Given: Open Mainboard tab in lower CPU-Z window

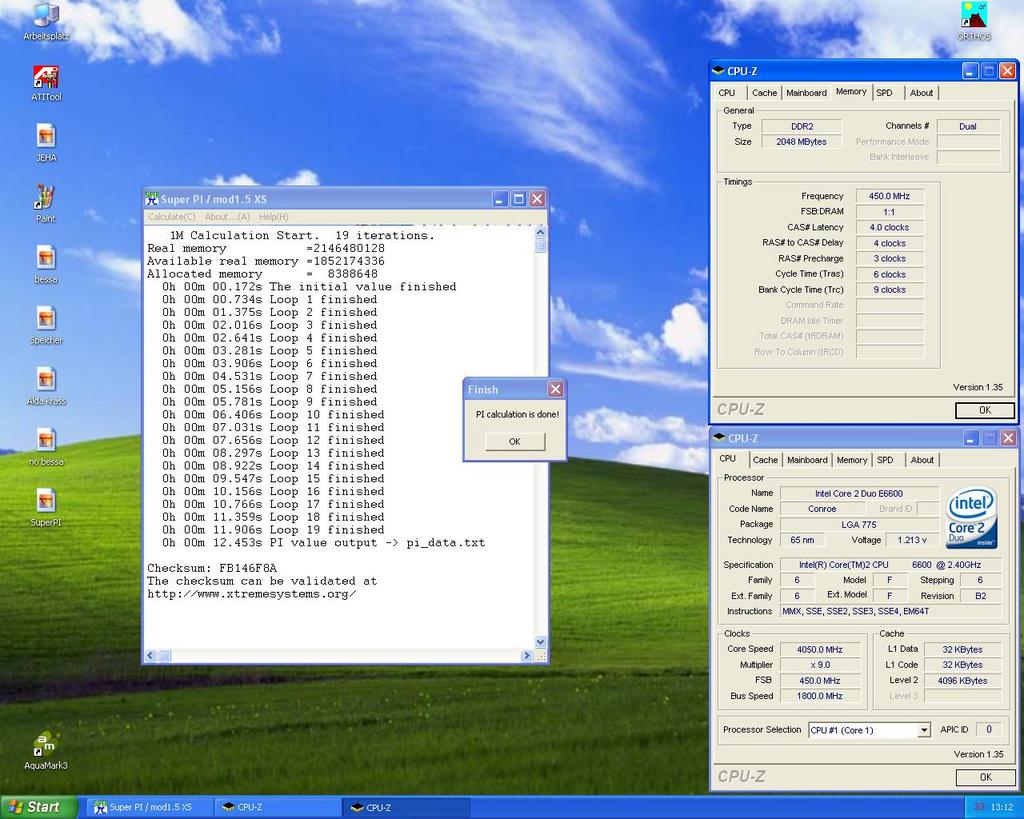Looking at the screenshot, I should click(807, 460).
